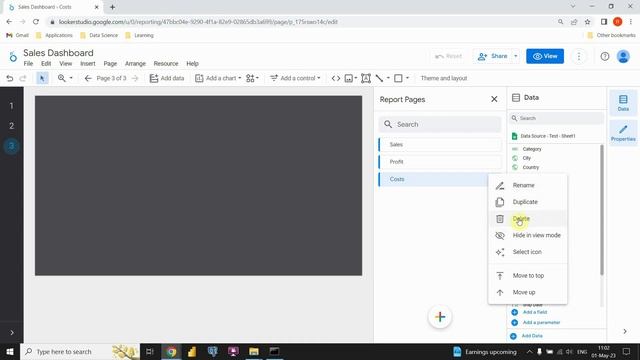The height and width of the screenshot is (360, 640).
Task: Toggle Hide in view mode
Action: pyautogui.click(x=527, y=236)
